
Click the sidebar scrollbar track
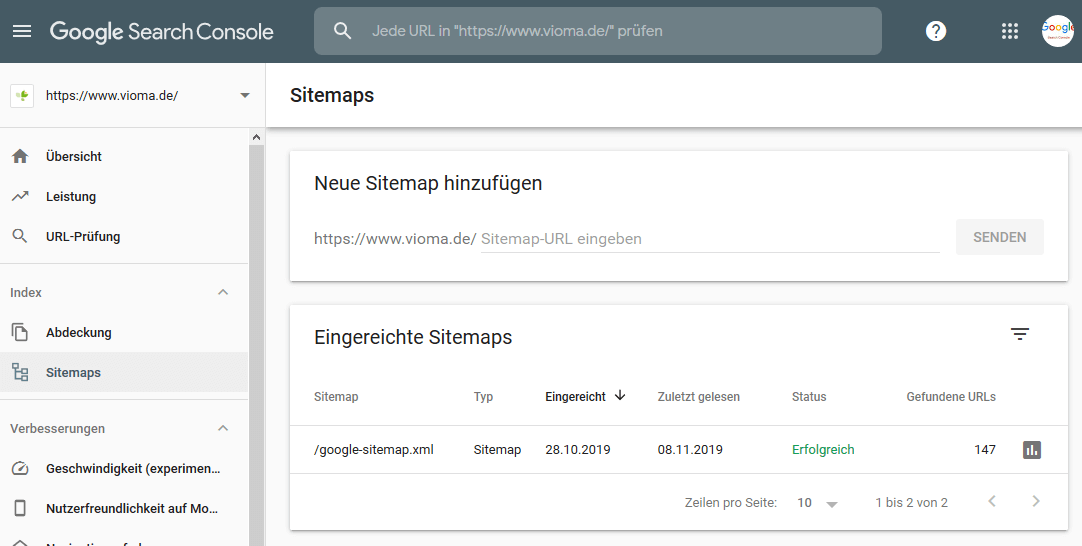257,345
